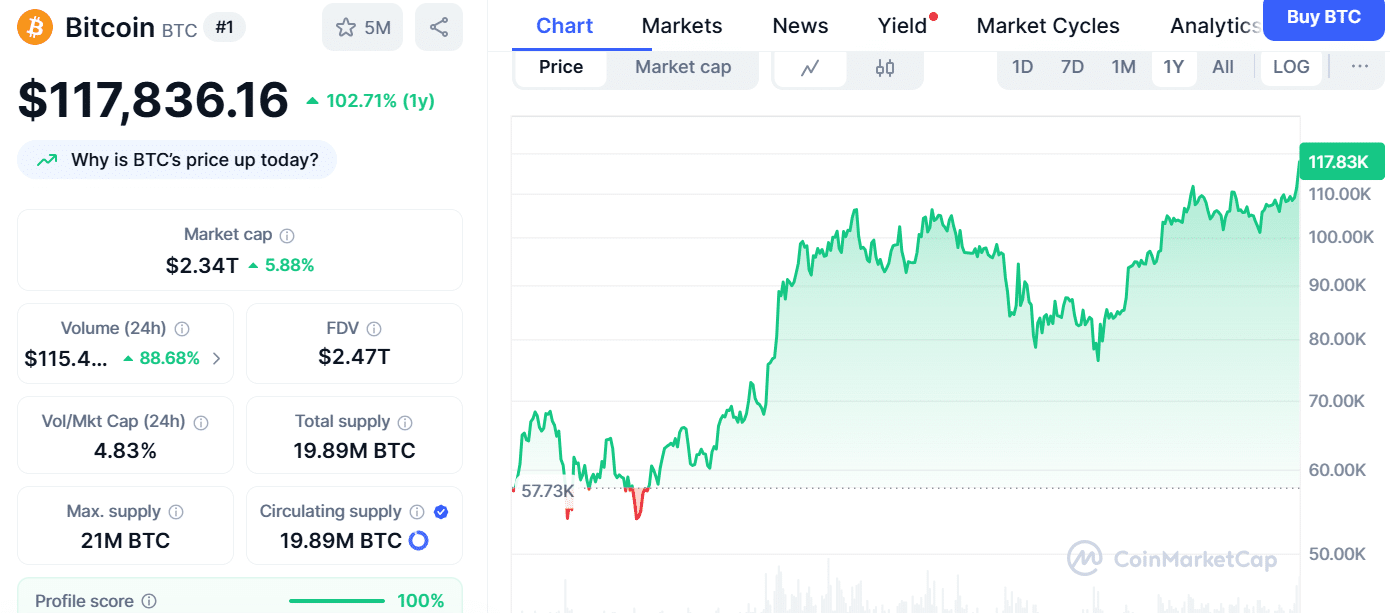Click trend arrow icon in BTC question

point(47,160)
